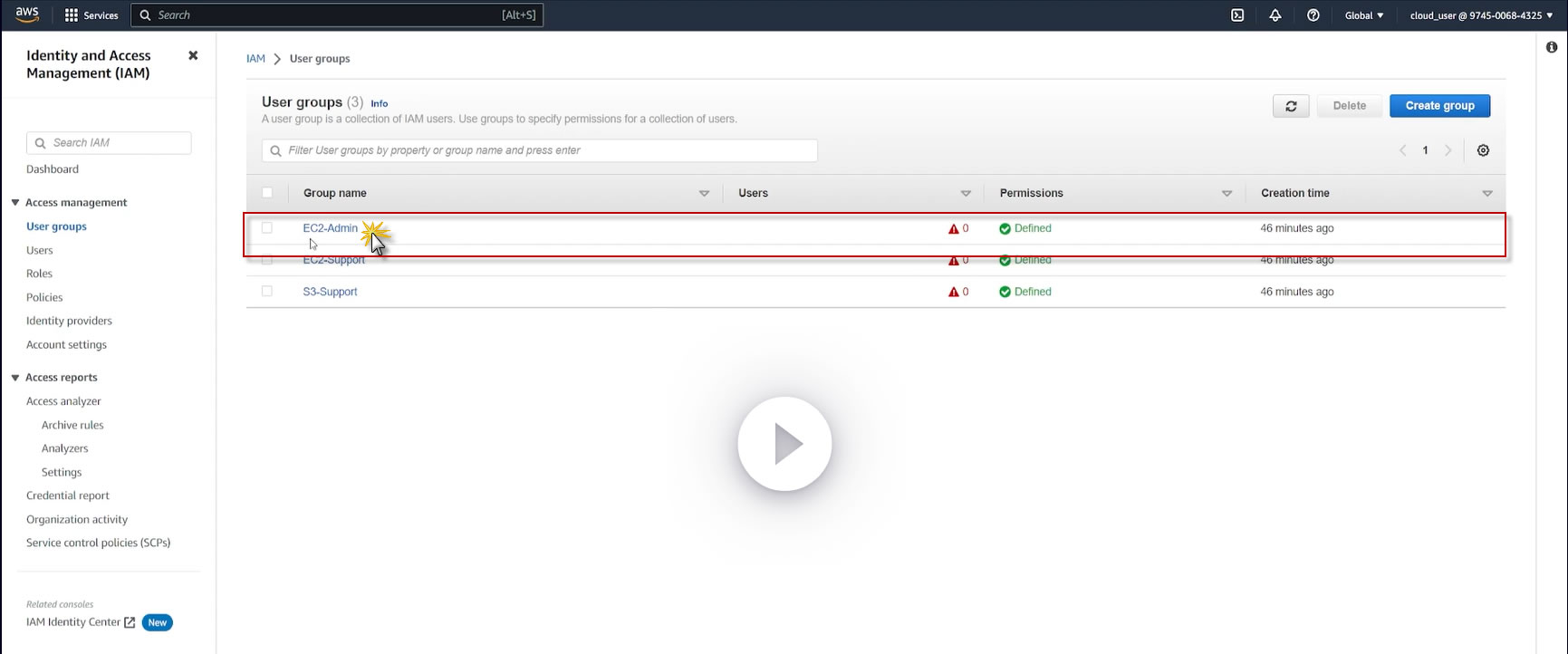Open Identity providers page
Screen dimensions: 1568x654
point(69,321)
